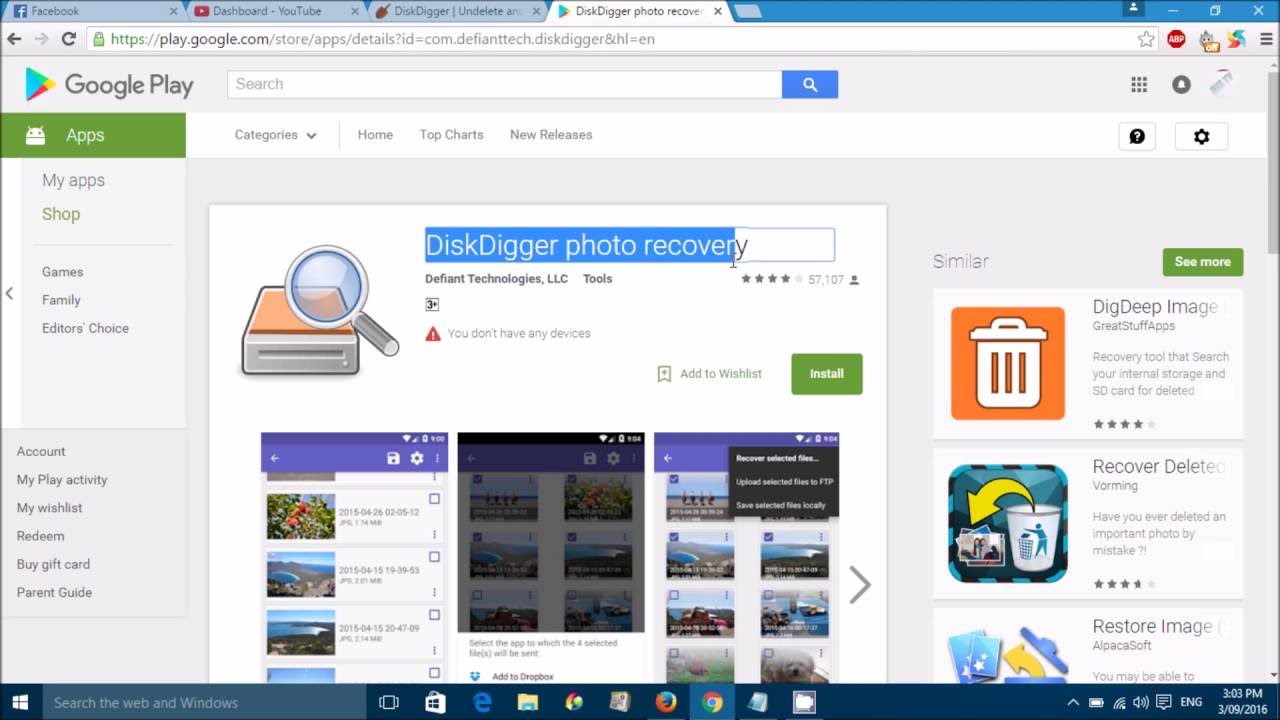
Task: Open Buy gift card link
Action: (x=53, y=564)
